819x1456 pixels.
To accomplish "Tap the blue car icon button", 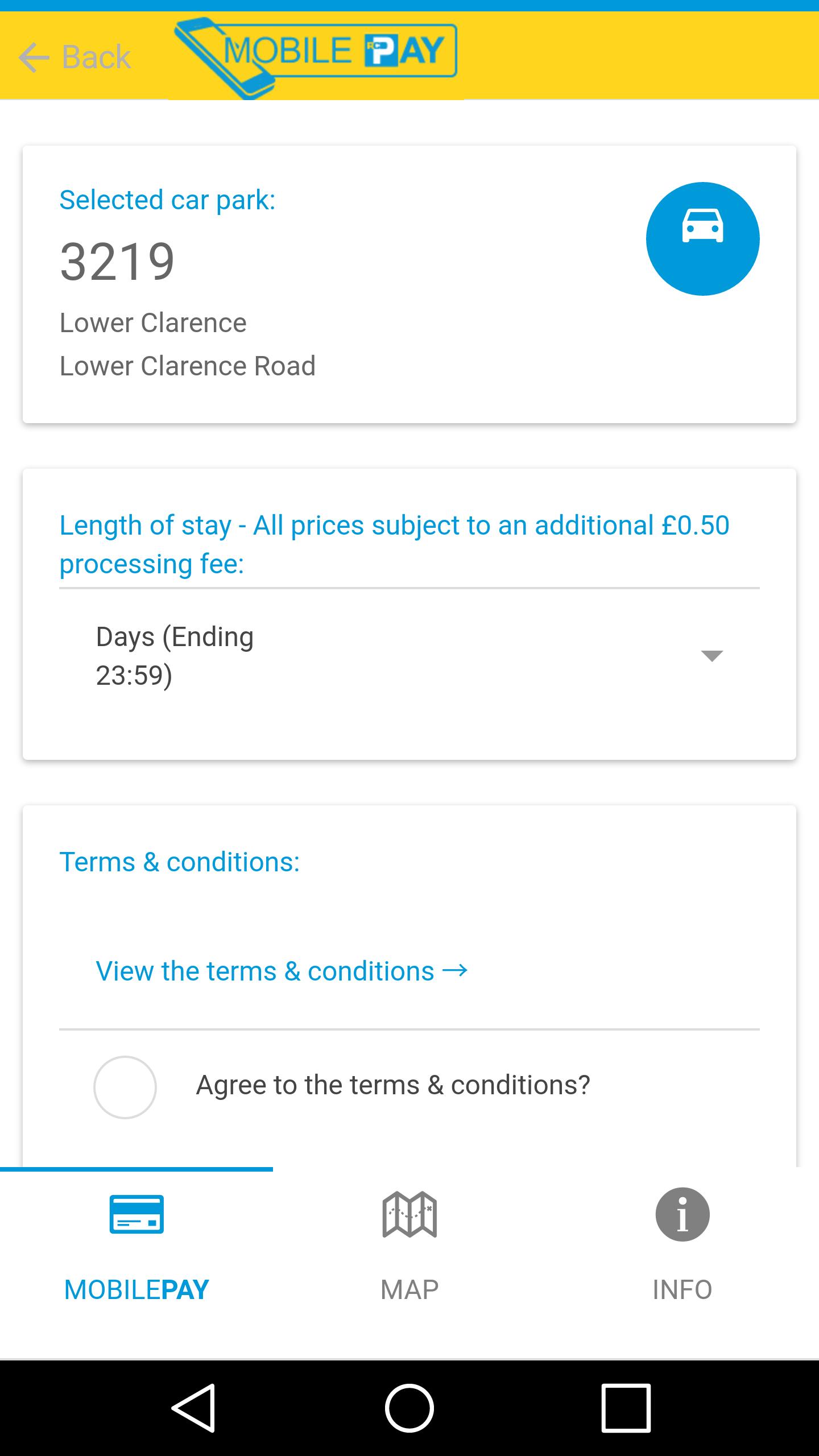I will [x=702, y=239].
